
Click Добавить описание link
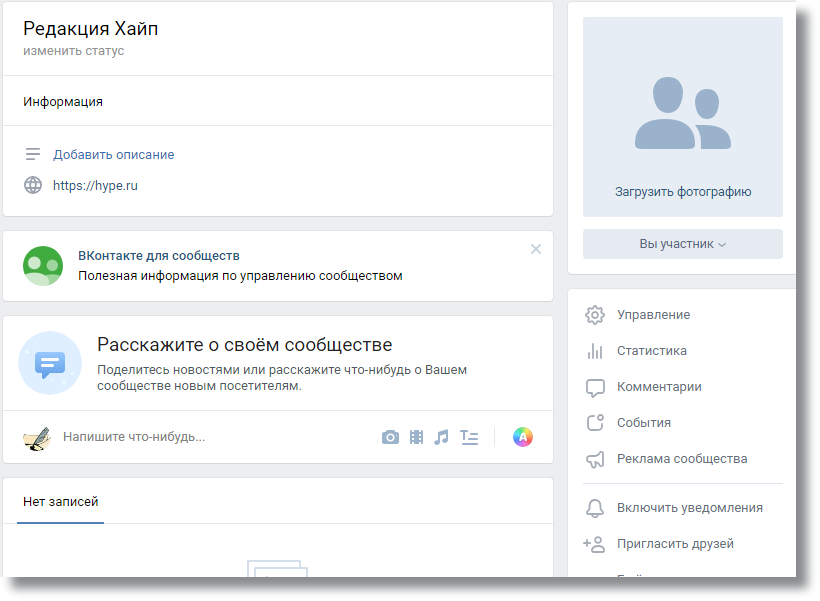click(113, 155)
